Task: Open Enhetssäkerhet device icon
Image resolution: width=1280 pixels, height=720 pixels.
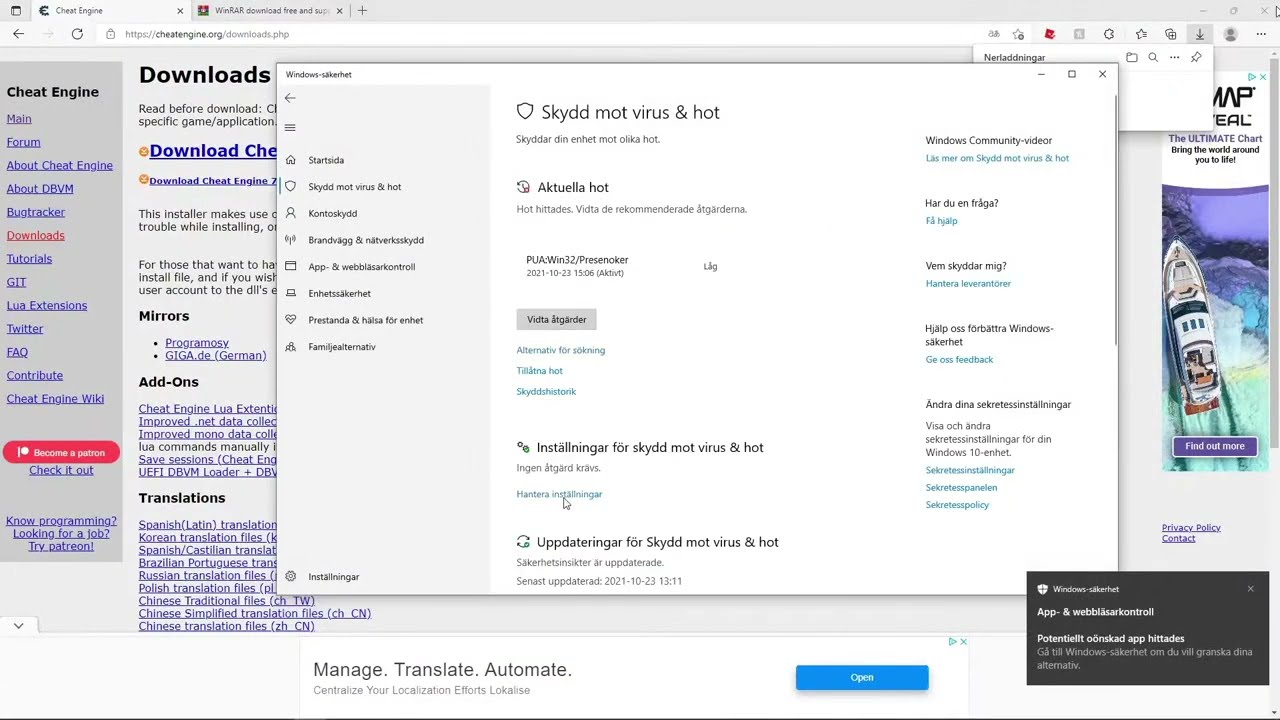Action: coord(290,293)
